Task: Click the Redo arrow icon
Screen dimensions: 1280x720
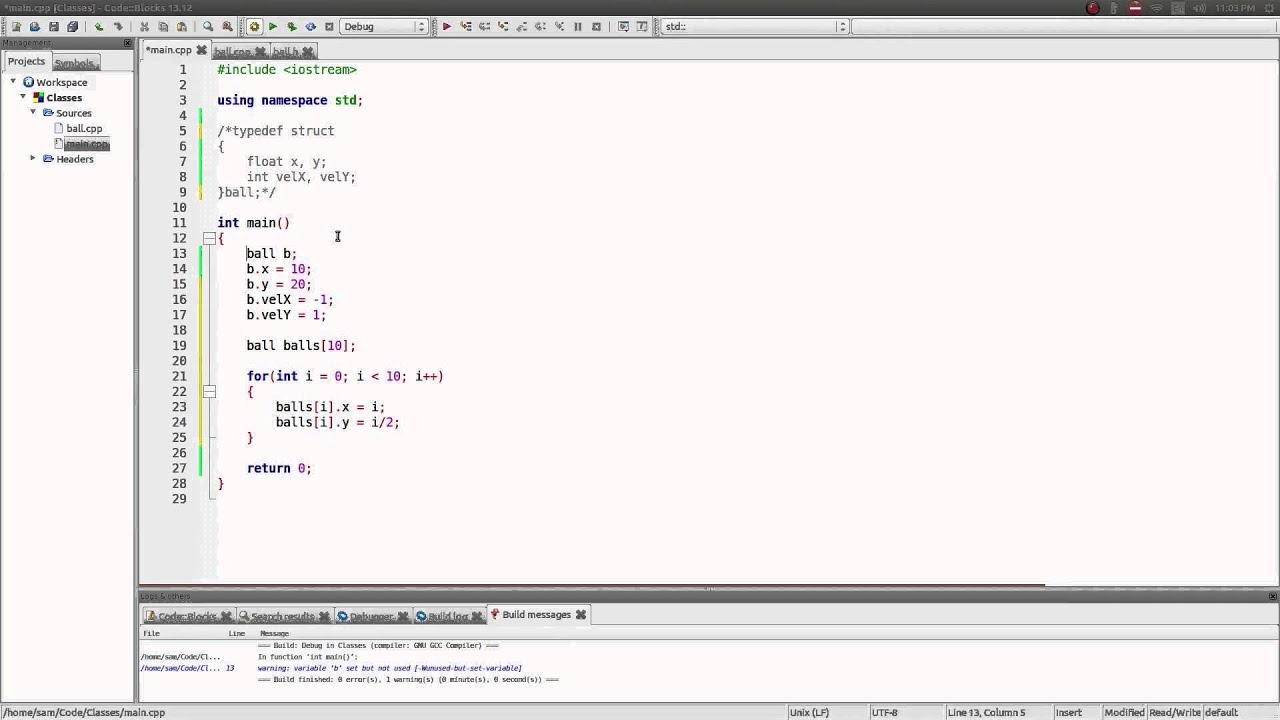Action: [x=118, y=27]
